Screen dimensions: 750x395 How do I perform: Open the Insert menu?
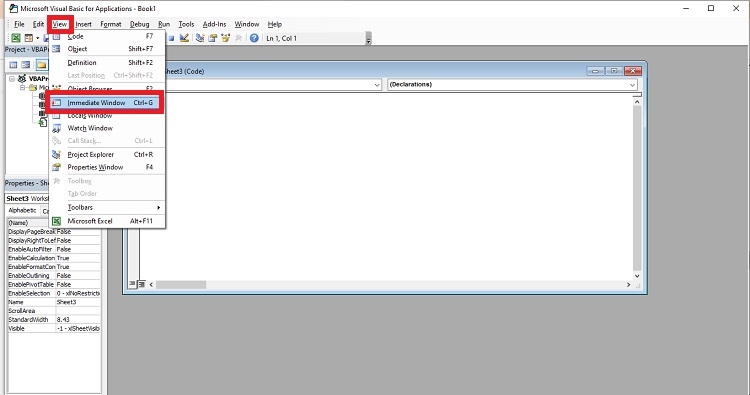pyautogui.click(x=83, y=24)
